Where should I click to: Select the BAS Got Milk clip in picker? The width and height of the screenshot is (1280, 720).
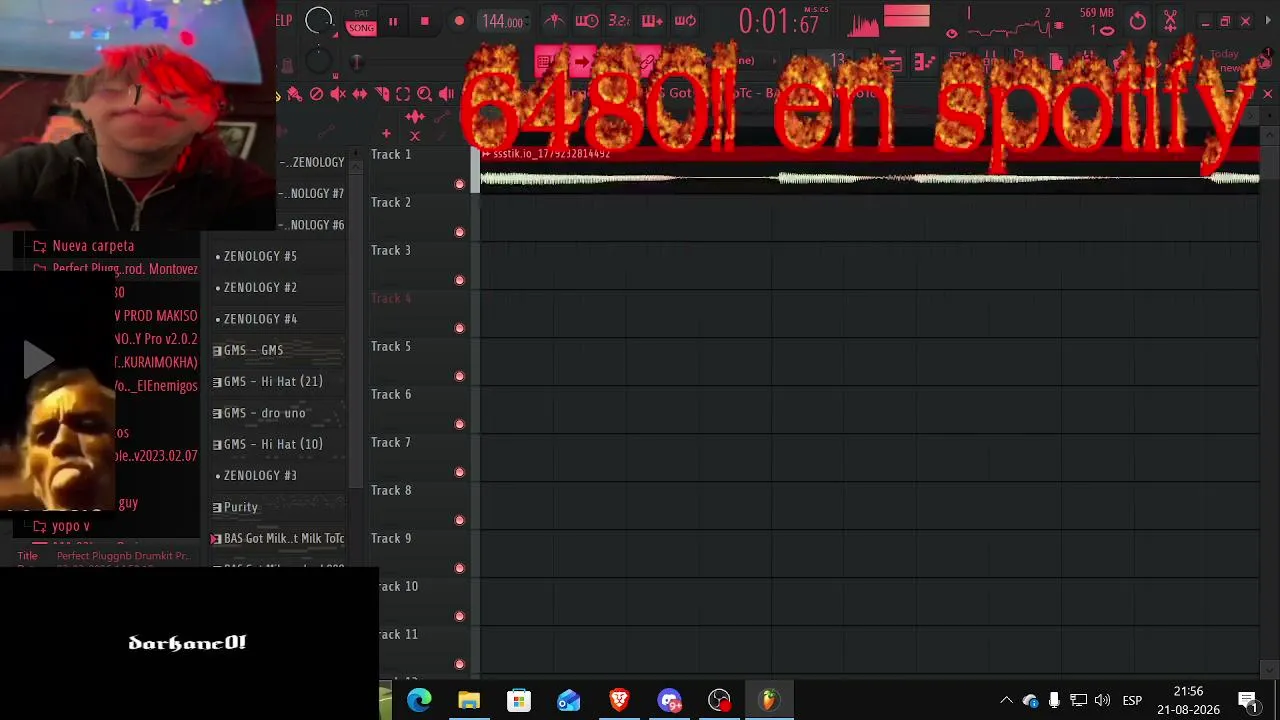[280, 538]
